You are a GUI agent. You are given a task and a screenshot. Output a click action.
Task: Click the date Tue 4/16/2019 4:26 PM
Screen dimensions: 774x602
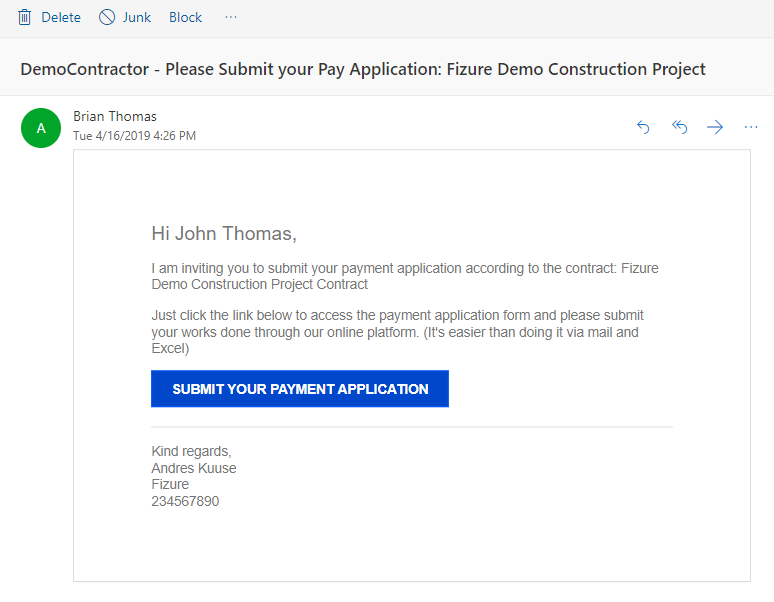134,136
